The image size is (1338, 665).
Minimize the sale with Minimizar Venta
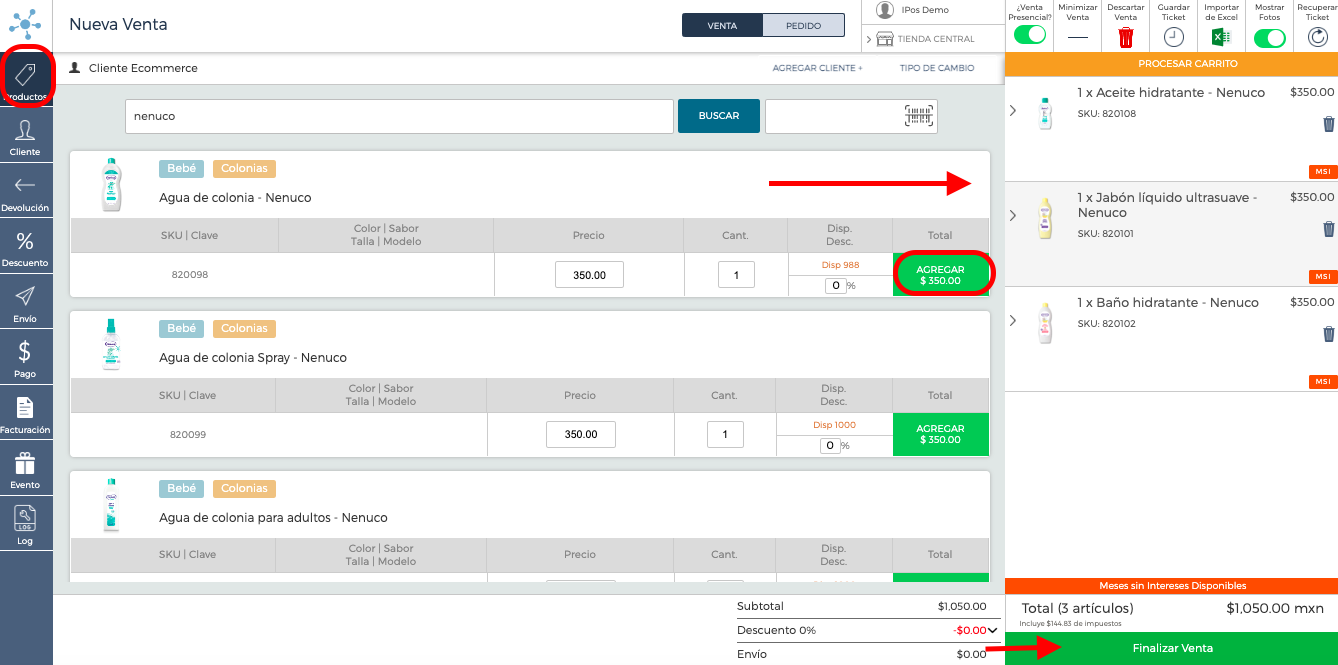tap(1077, 36)
